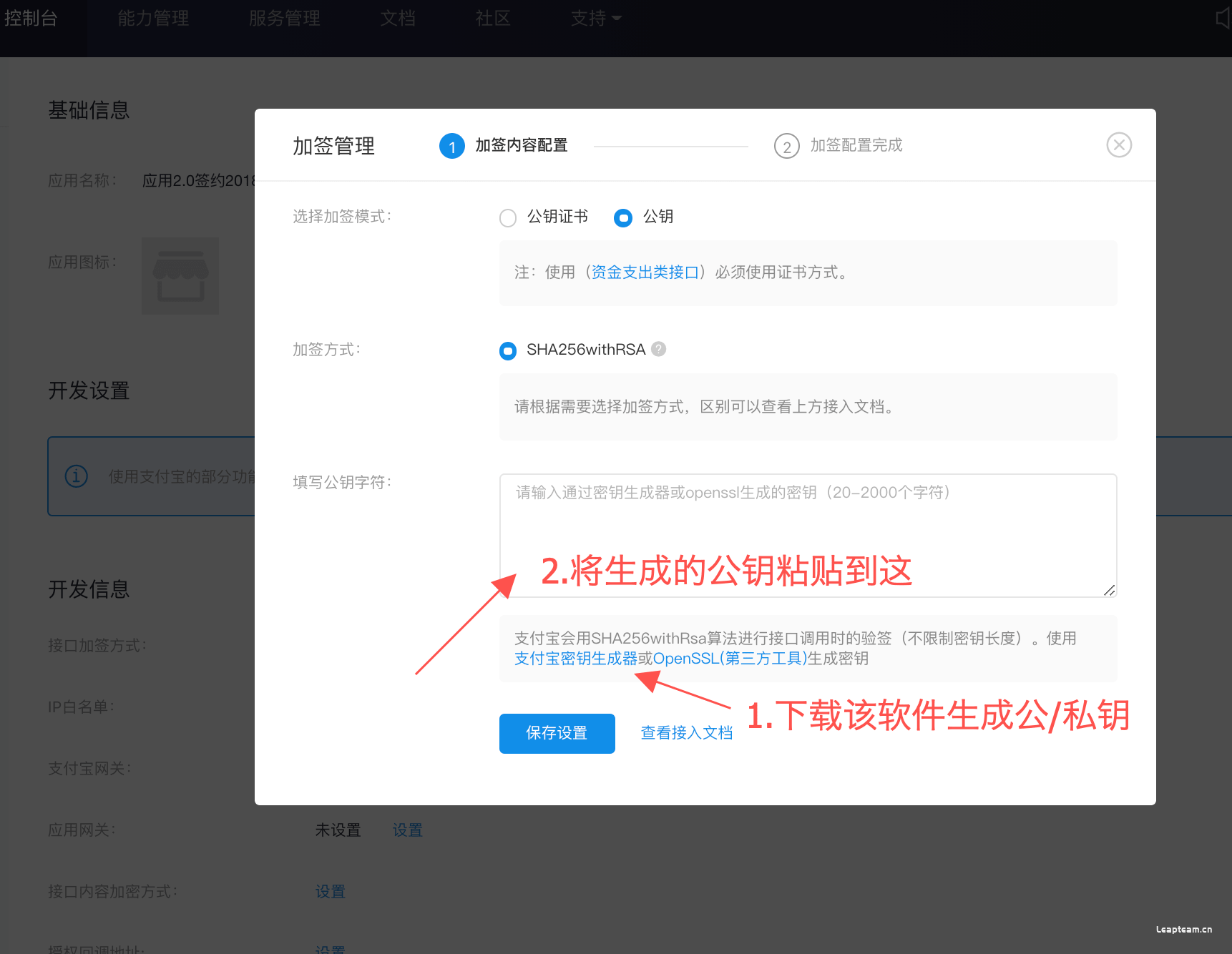Open the 服务管理 menu item

[284, 19]
